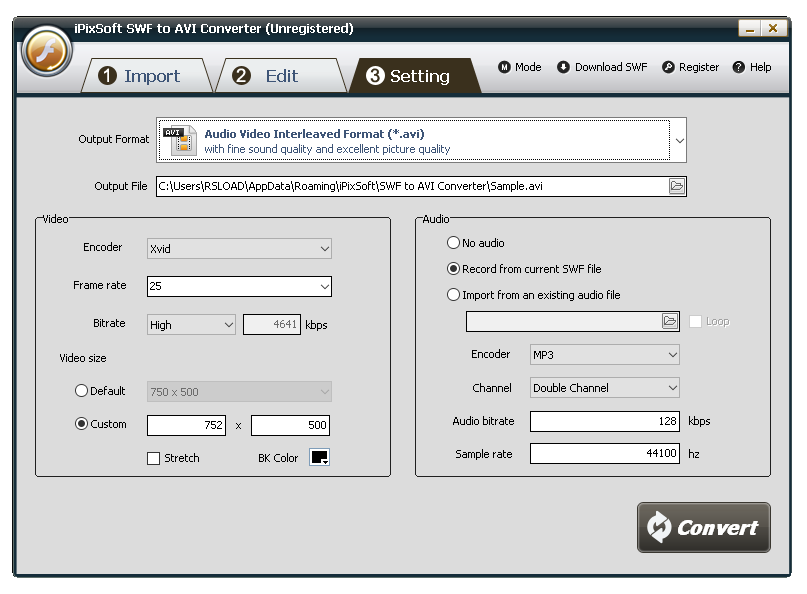Minimize the converter window
The height and width of the screenshot is (594, 807).
[750, 28]
